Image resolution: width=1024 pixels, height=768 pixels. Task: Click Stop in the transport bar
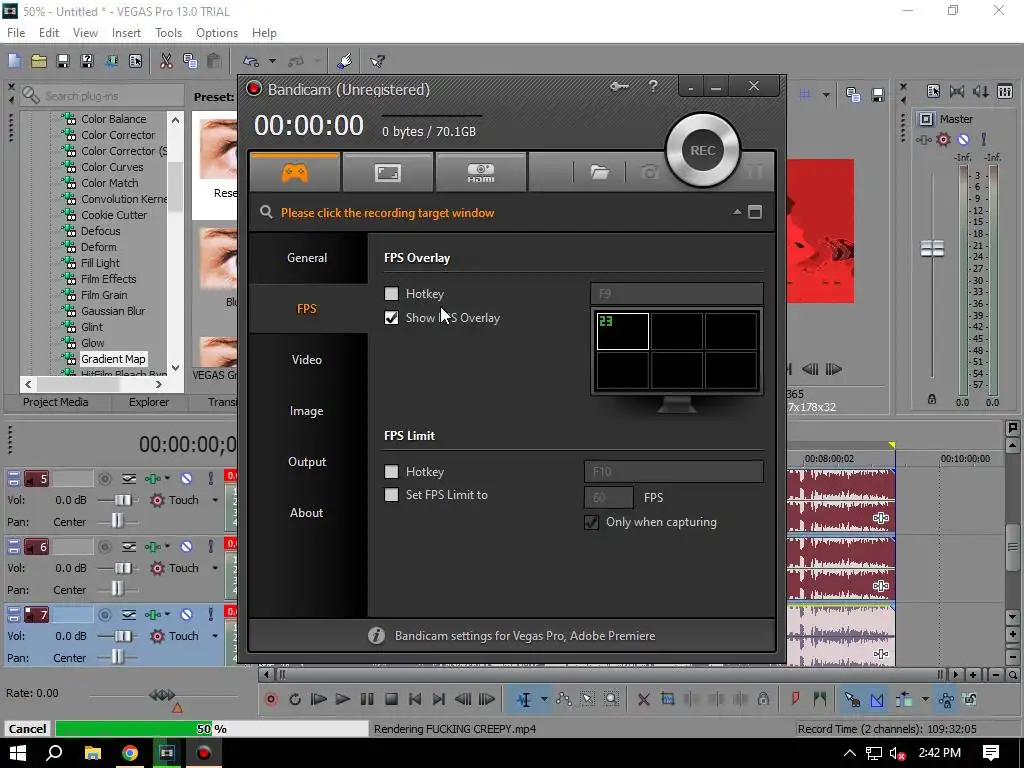point(391,699)
